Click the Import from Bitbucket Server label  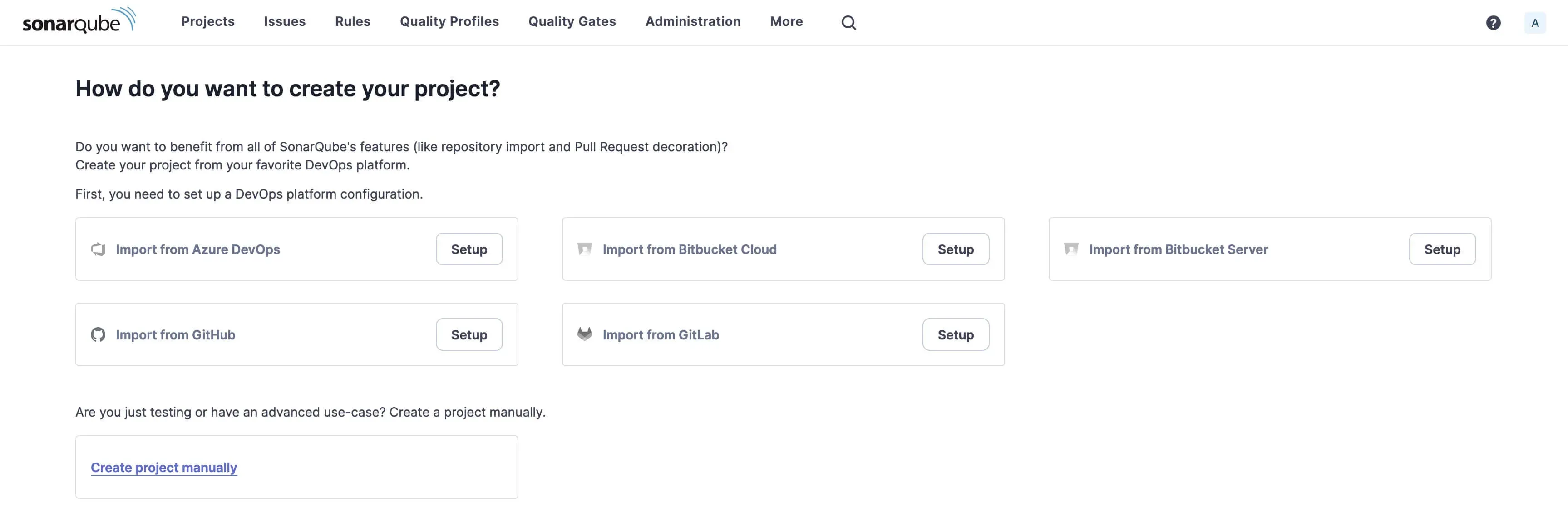point(1178,249)
